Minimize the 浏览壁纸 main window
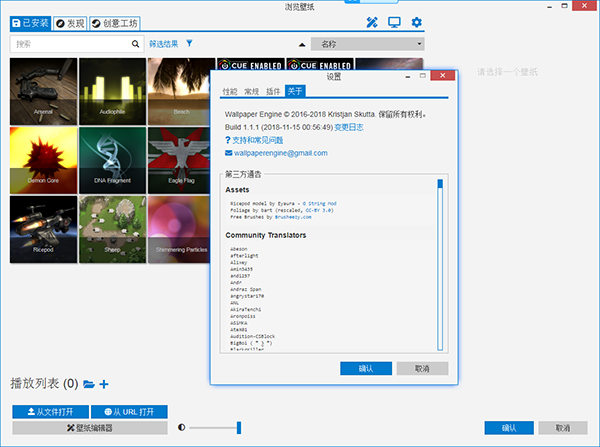Image resolution: width=600 pixels, height=447 pixels. pos(549,6)
